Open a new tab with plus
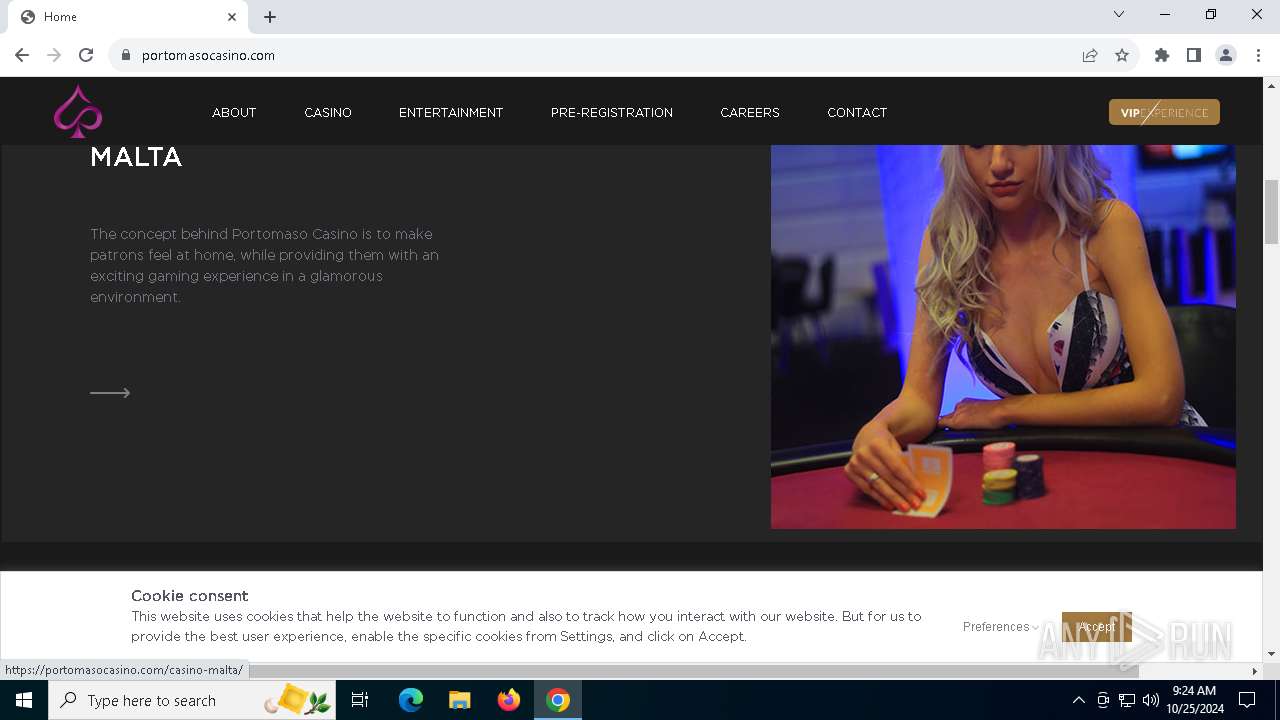This screenshot has width=1280, height=720. click(x=270, y=17)
